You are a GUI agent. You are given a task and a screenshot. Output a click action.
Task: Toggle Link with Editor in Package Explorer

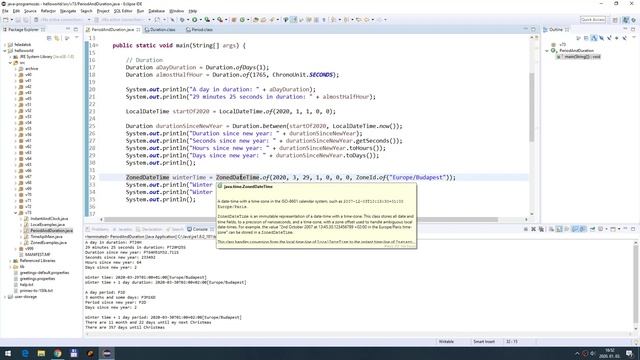[57, 38]
